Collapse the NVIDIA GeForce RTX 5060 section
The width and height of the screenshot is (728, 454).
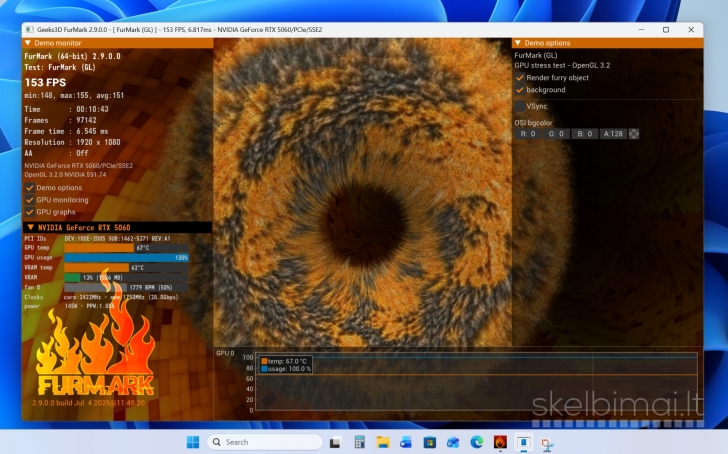pos(29,228)
